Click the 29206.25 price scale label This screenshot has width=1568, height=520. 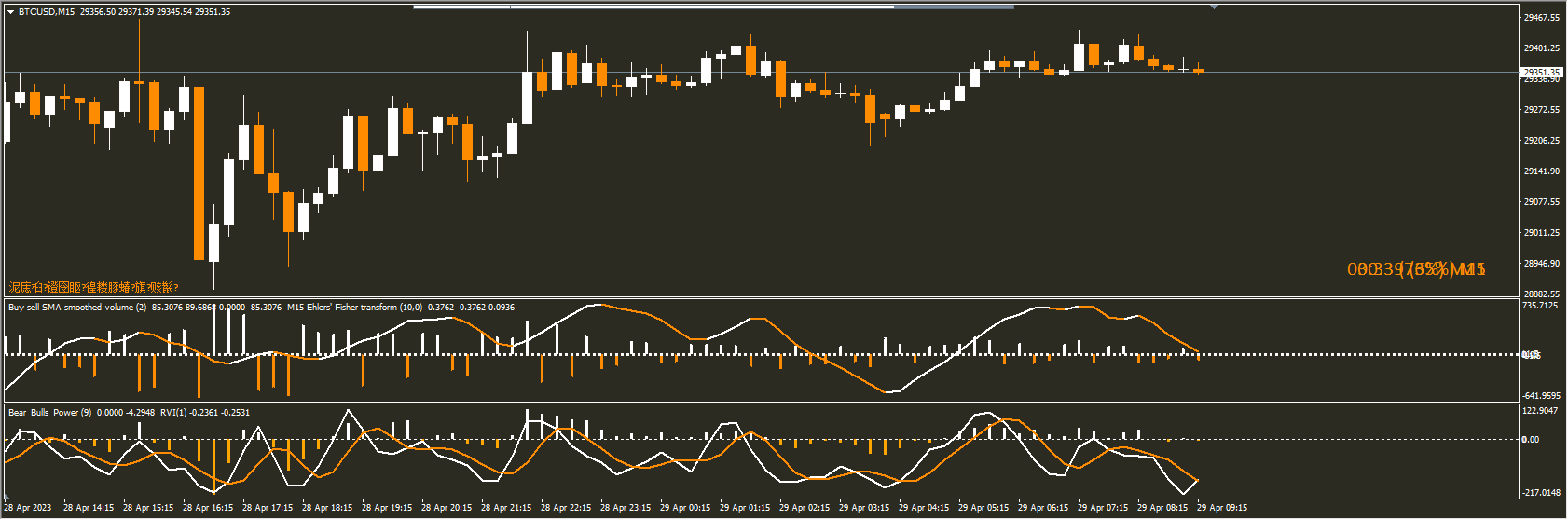coord(1542,141)
